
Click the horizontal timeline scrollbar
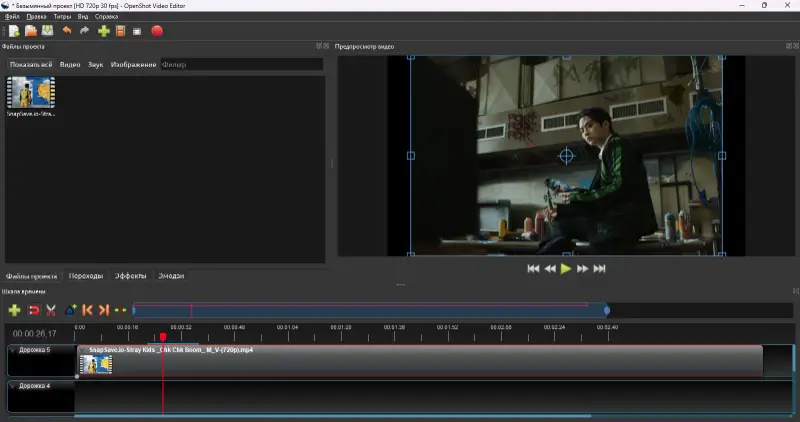333,416
